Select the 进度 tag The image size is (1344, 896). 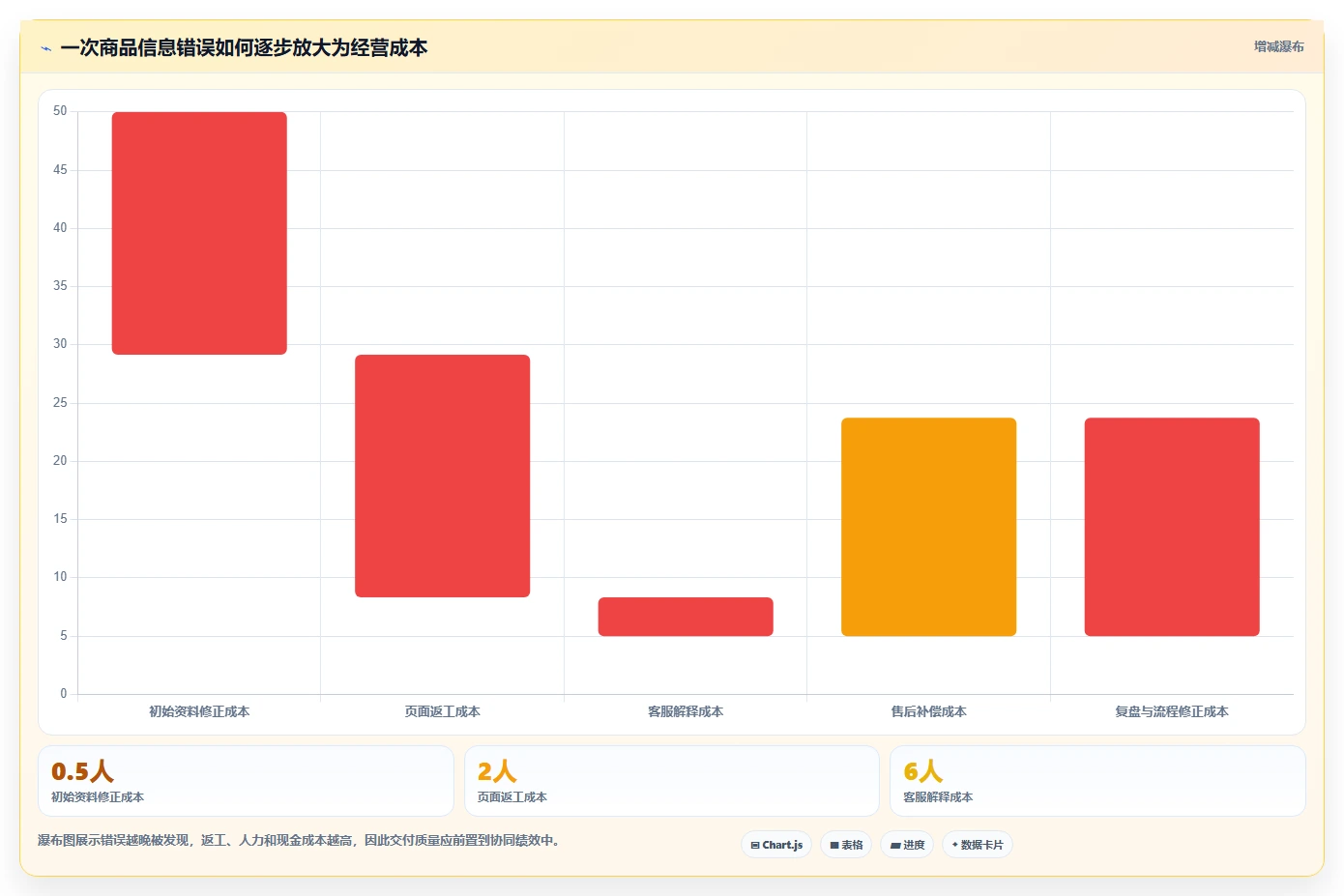tap(907, 845)
